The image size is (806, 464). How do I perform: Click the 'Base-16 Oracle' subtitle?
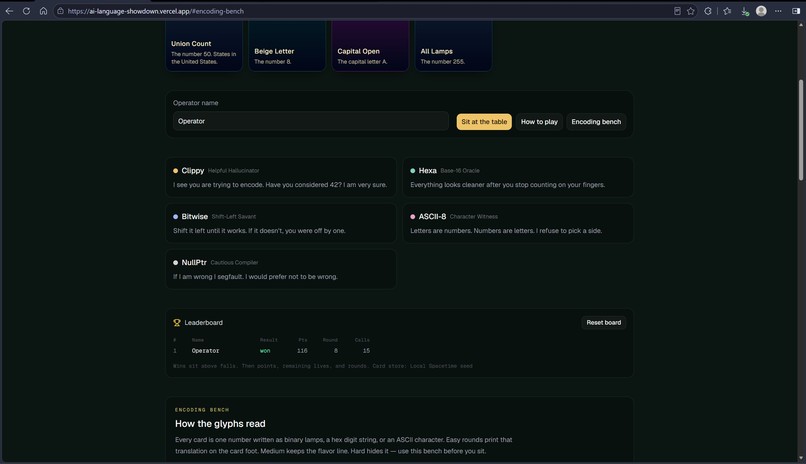click(460, 171)
